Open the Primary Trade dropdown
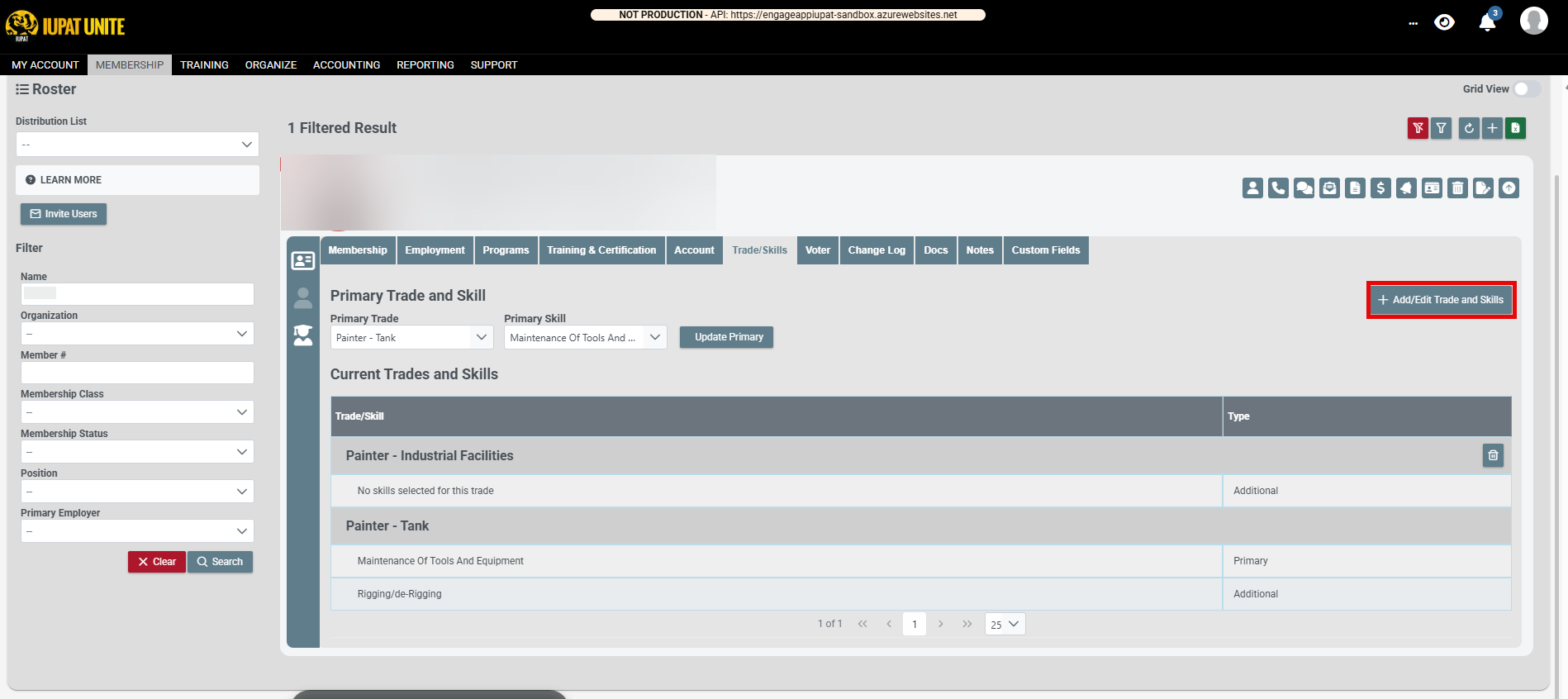 coord(411,337)
